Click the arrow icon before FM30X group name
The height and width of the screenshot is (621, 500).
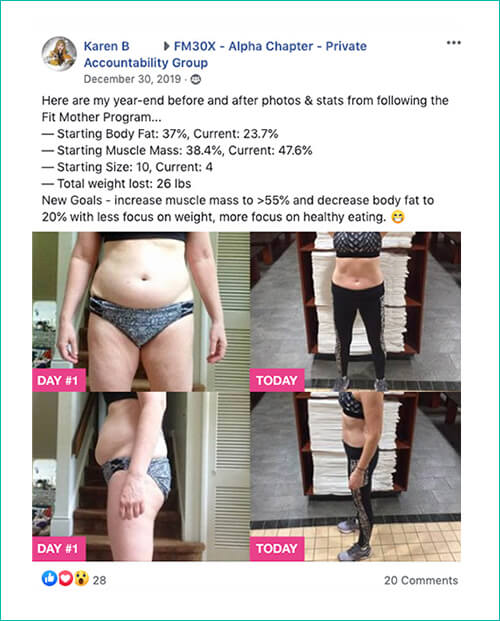(x=167, y=46)
